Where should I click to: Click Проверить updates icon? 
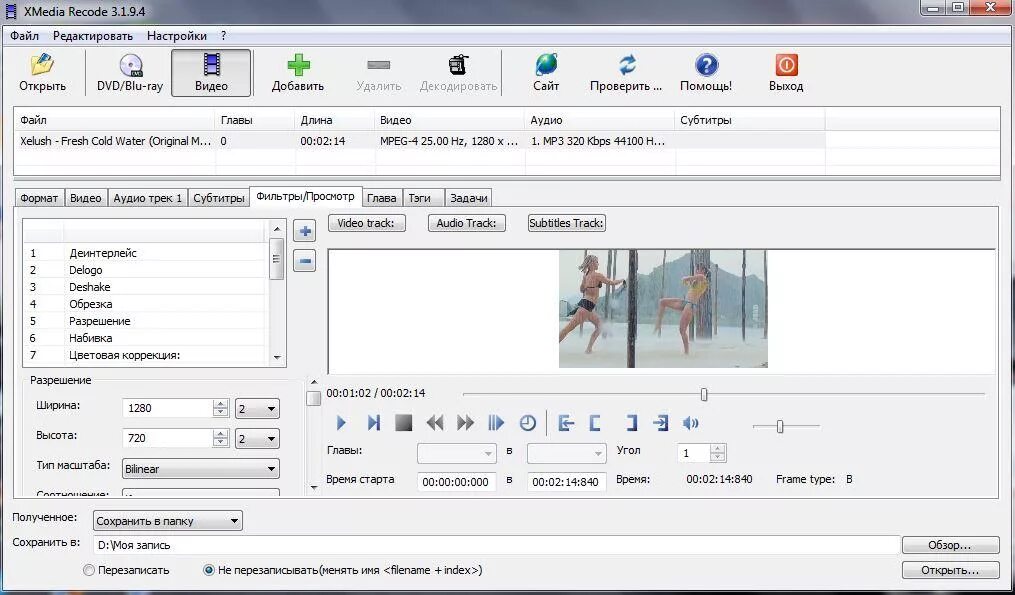pos(627,65)
